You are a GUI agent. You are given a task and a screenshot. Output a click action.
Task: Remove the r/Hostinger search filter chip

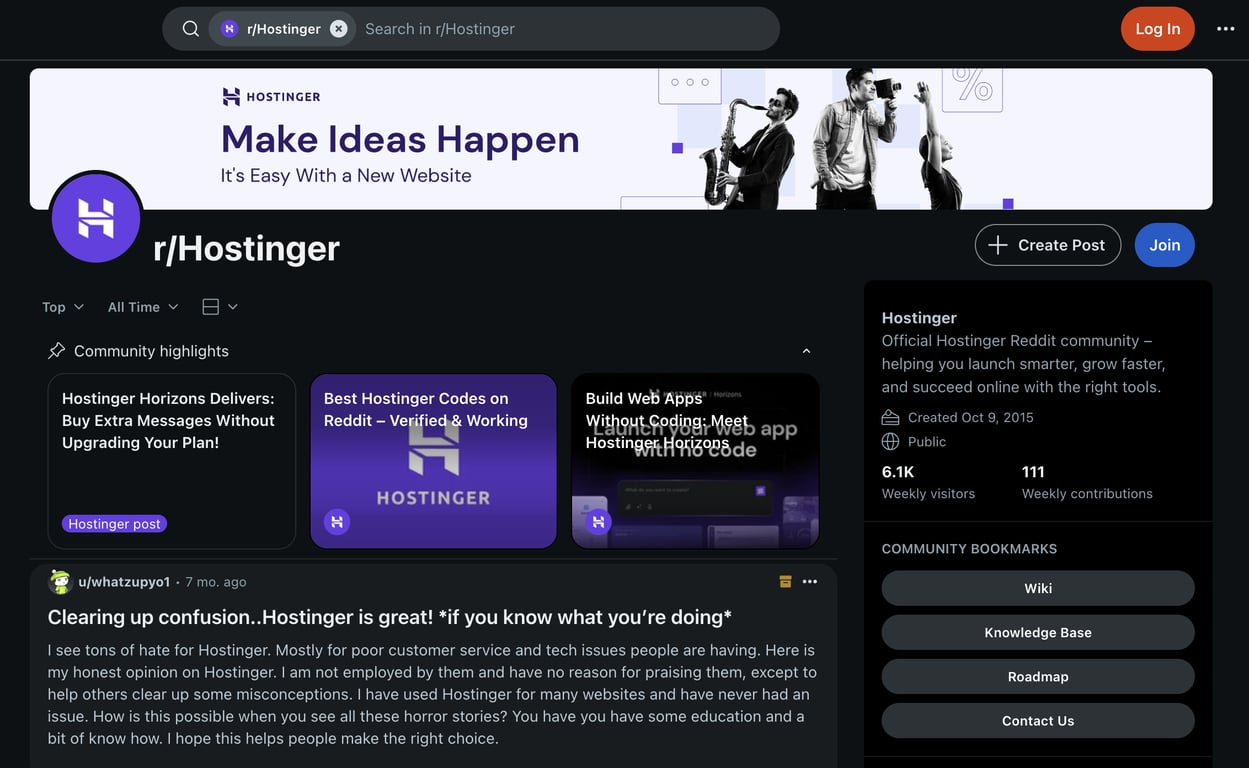338,28
